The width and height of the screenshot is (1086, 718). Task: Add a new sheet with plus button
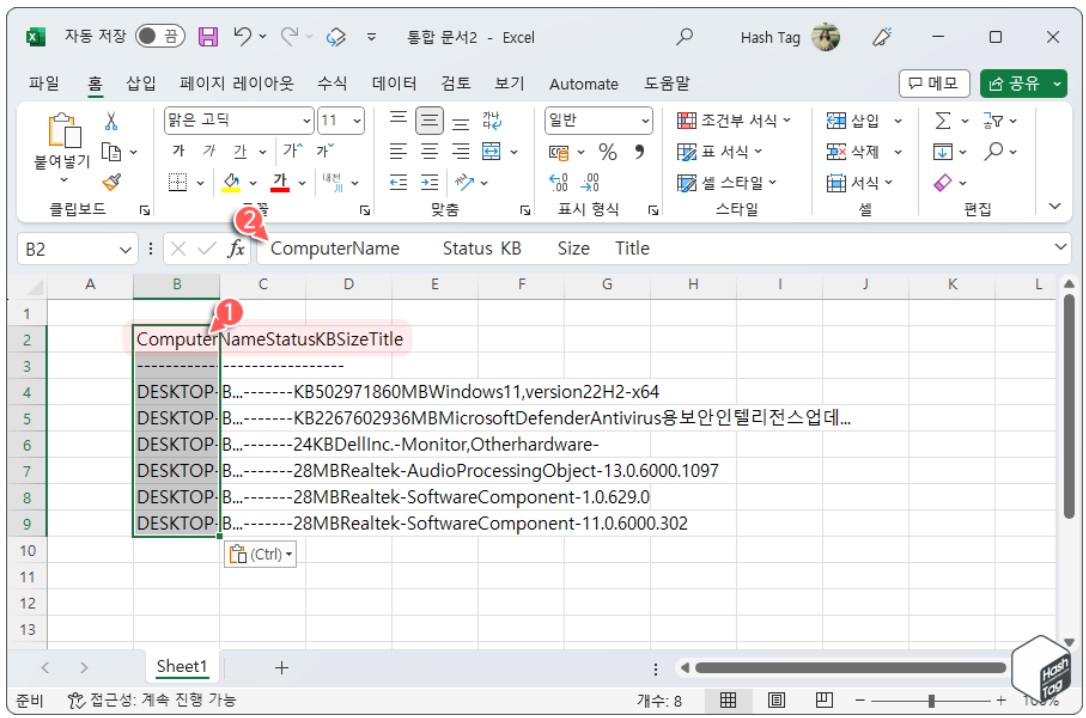click(281, 667)
